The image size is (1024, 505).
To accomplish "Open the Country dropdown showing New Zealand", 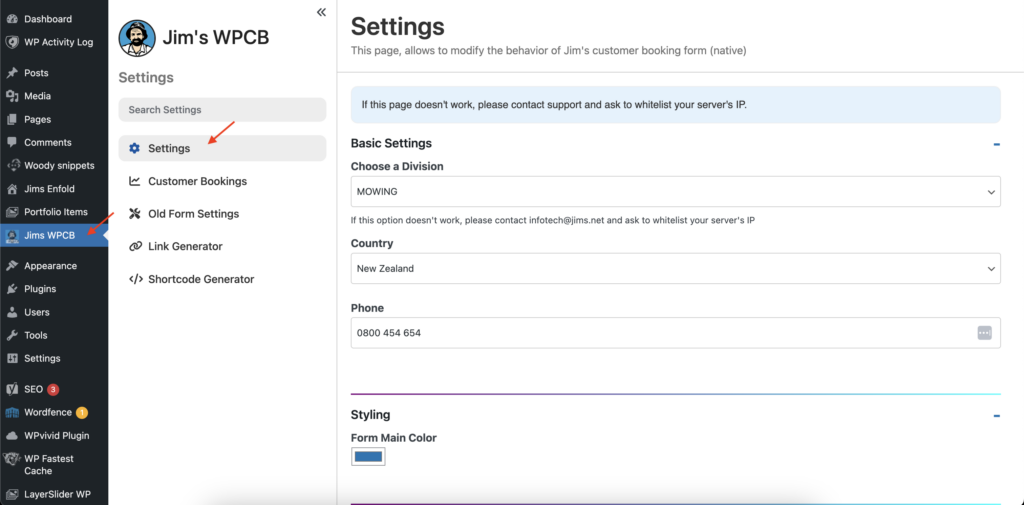I will pyautogui.click(x=675, y=268).
